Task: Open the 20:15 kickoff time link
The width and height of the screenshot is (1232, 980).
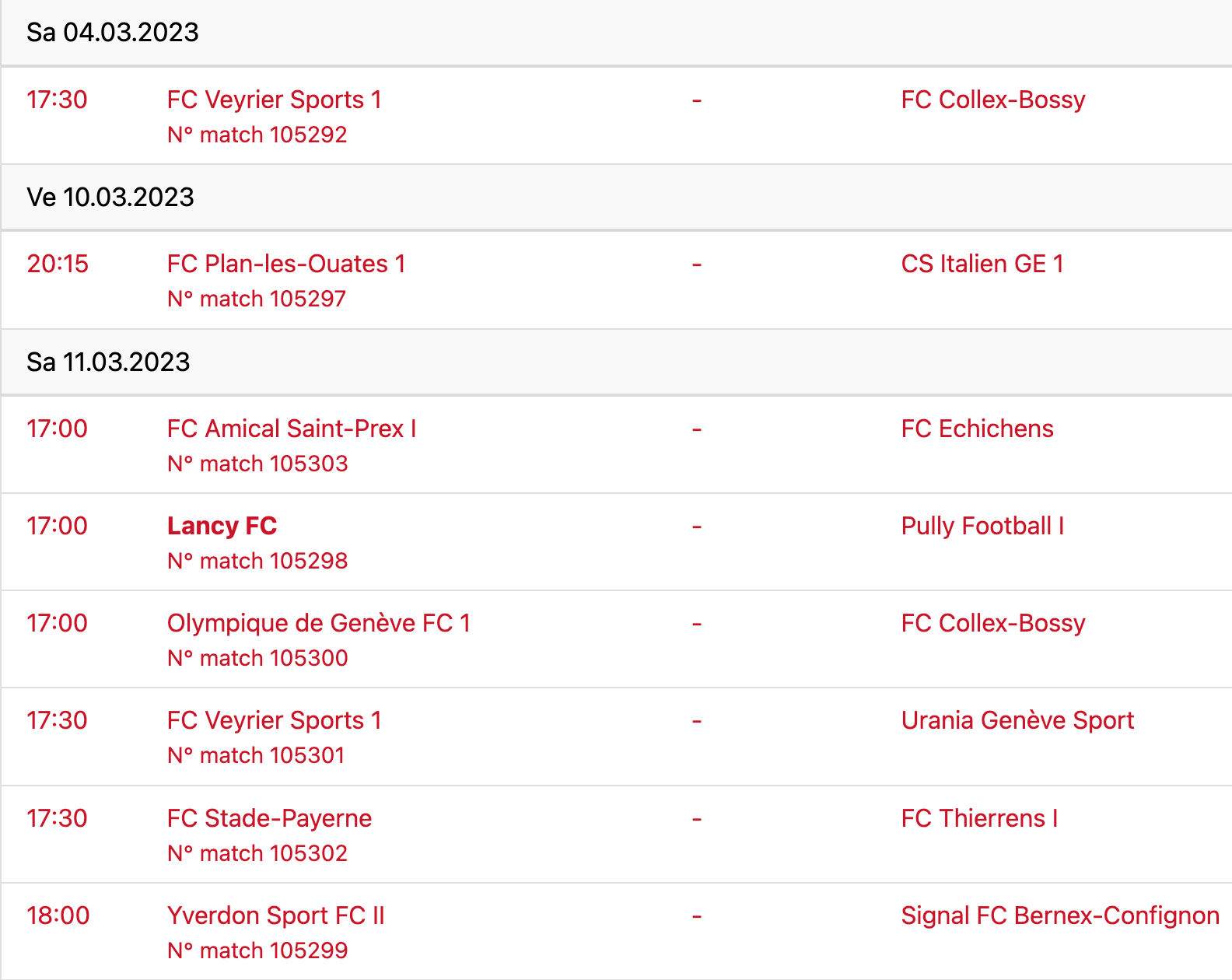Action: tap(58, 264)
